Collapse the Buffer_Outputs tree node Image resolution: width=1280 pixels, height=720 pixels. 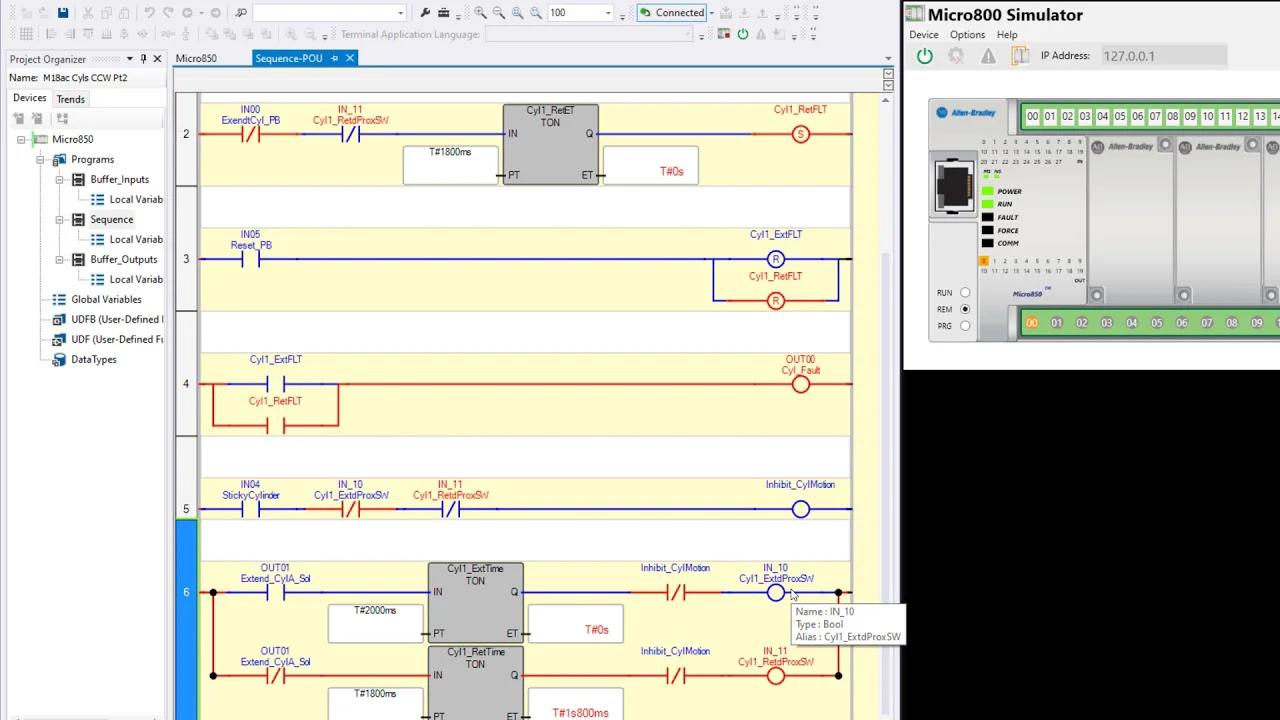coord(60,259)
